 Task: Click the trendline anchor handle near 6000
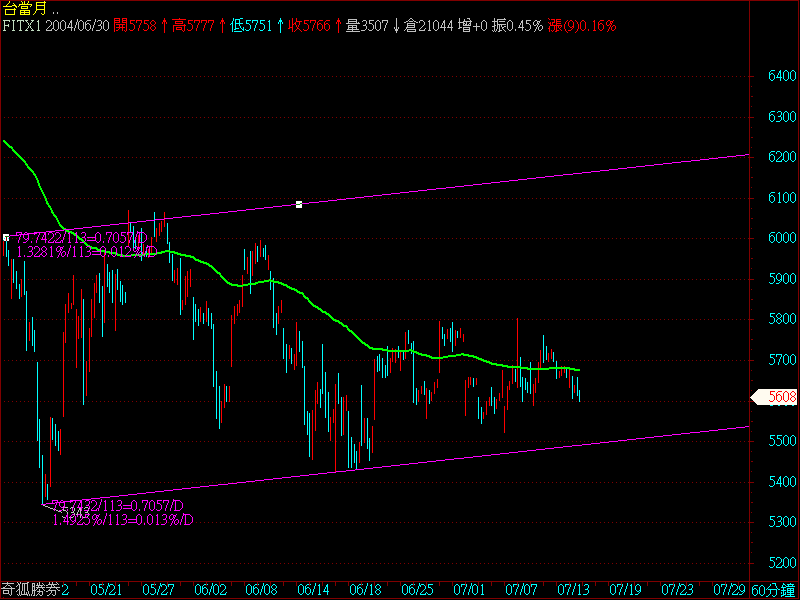click(6, 237)
